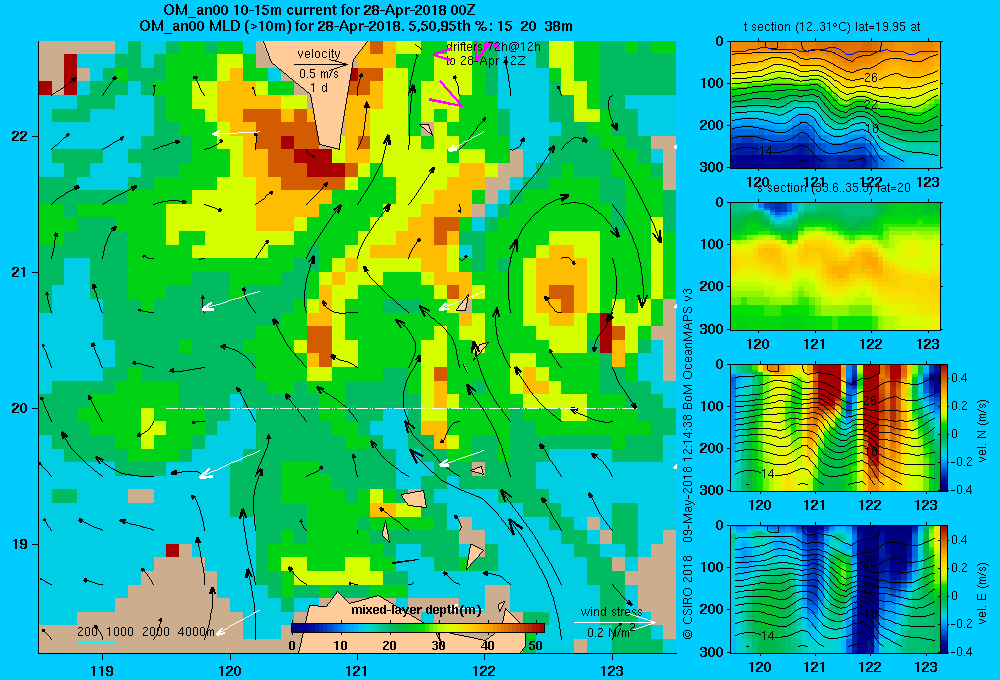Click the '10' tick on mixed-layer depth colorbar
The image size is (1000, 680).
tap(340, 646)
